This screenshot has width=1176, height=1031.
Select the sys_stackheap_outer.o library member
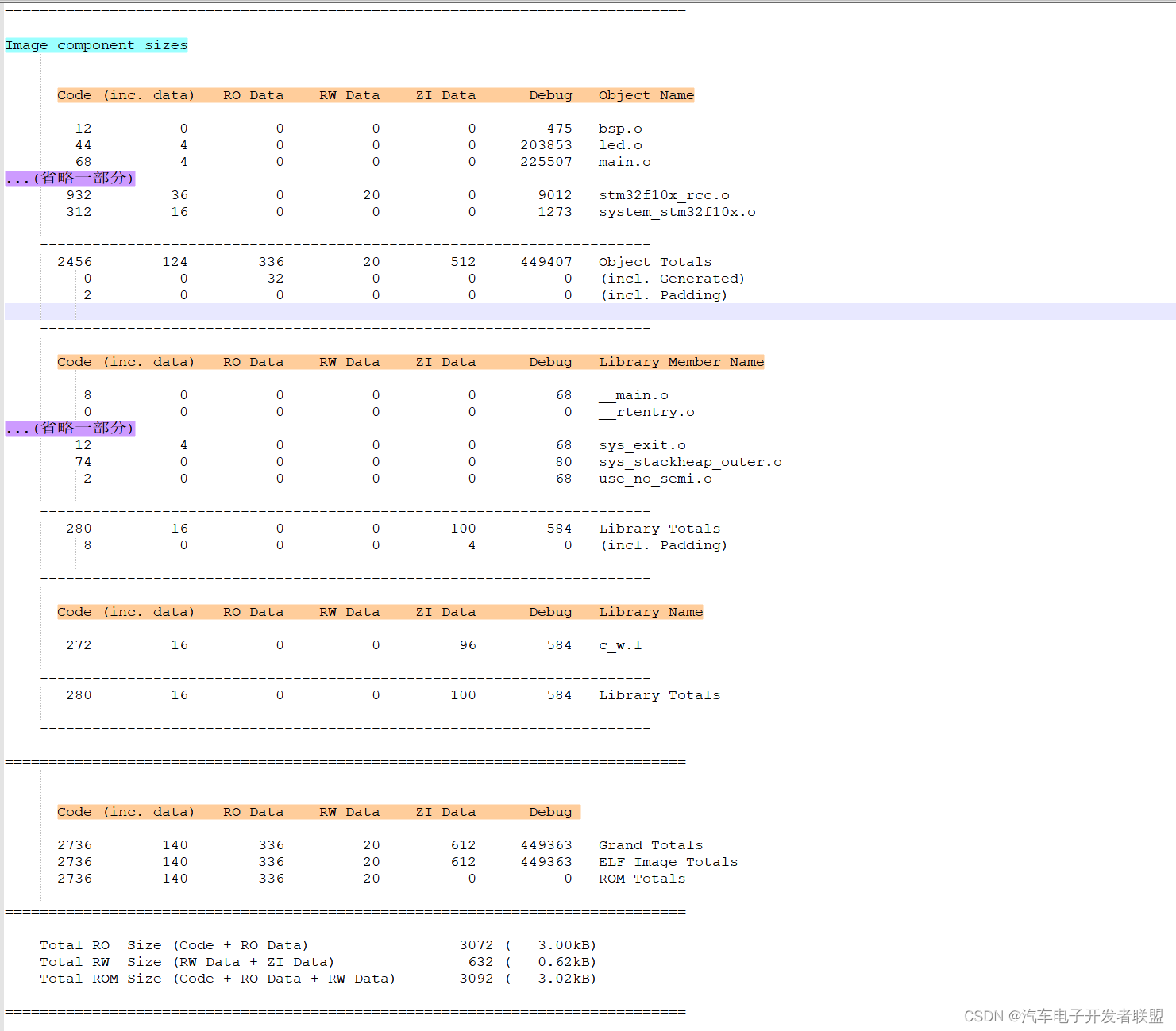[690, 461]
